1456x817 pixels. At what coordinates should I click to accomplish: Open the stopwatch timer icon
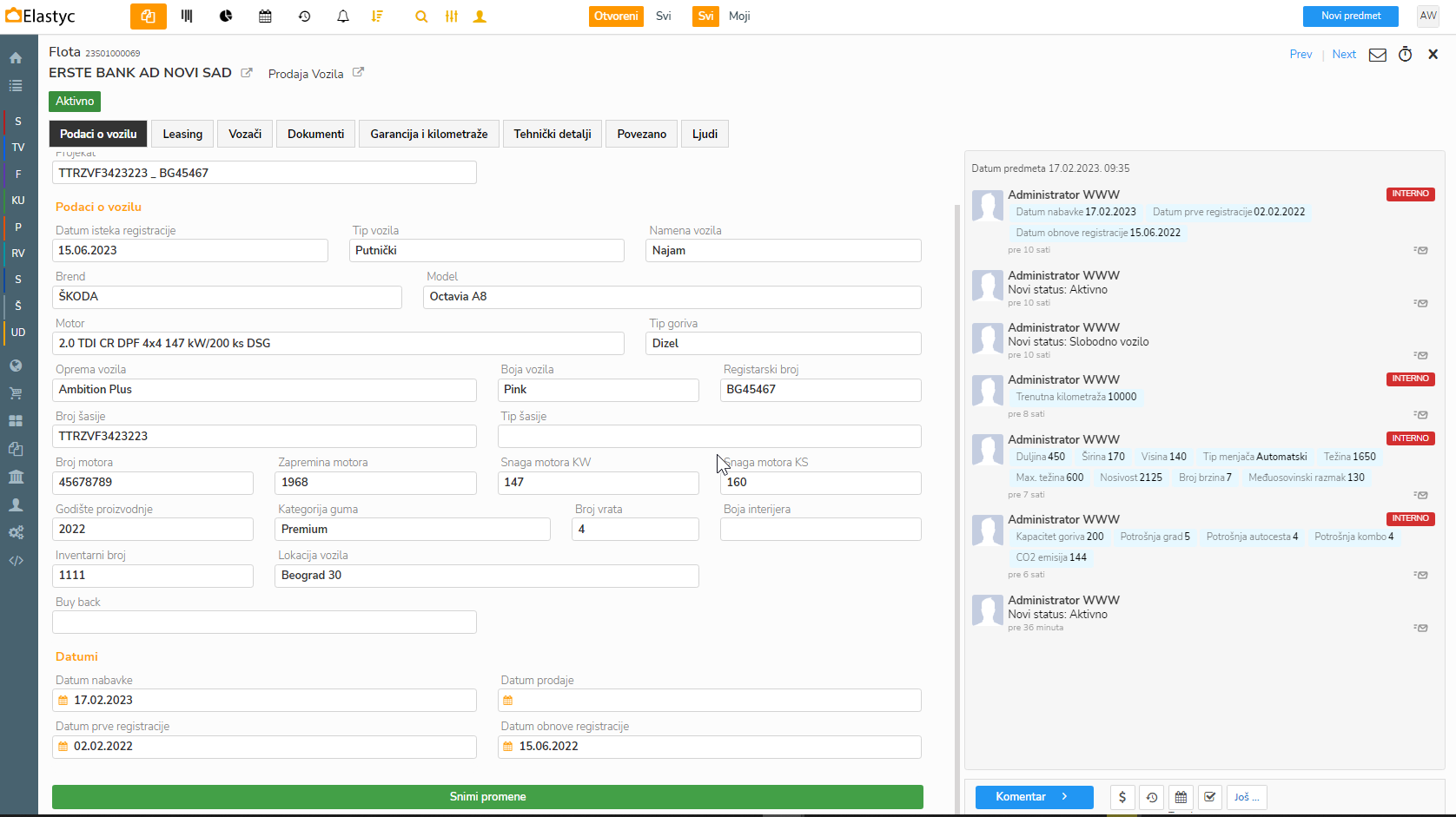tap(1405, 55)
